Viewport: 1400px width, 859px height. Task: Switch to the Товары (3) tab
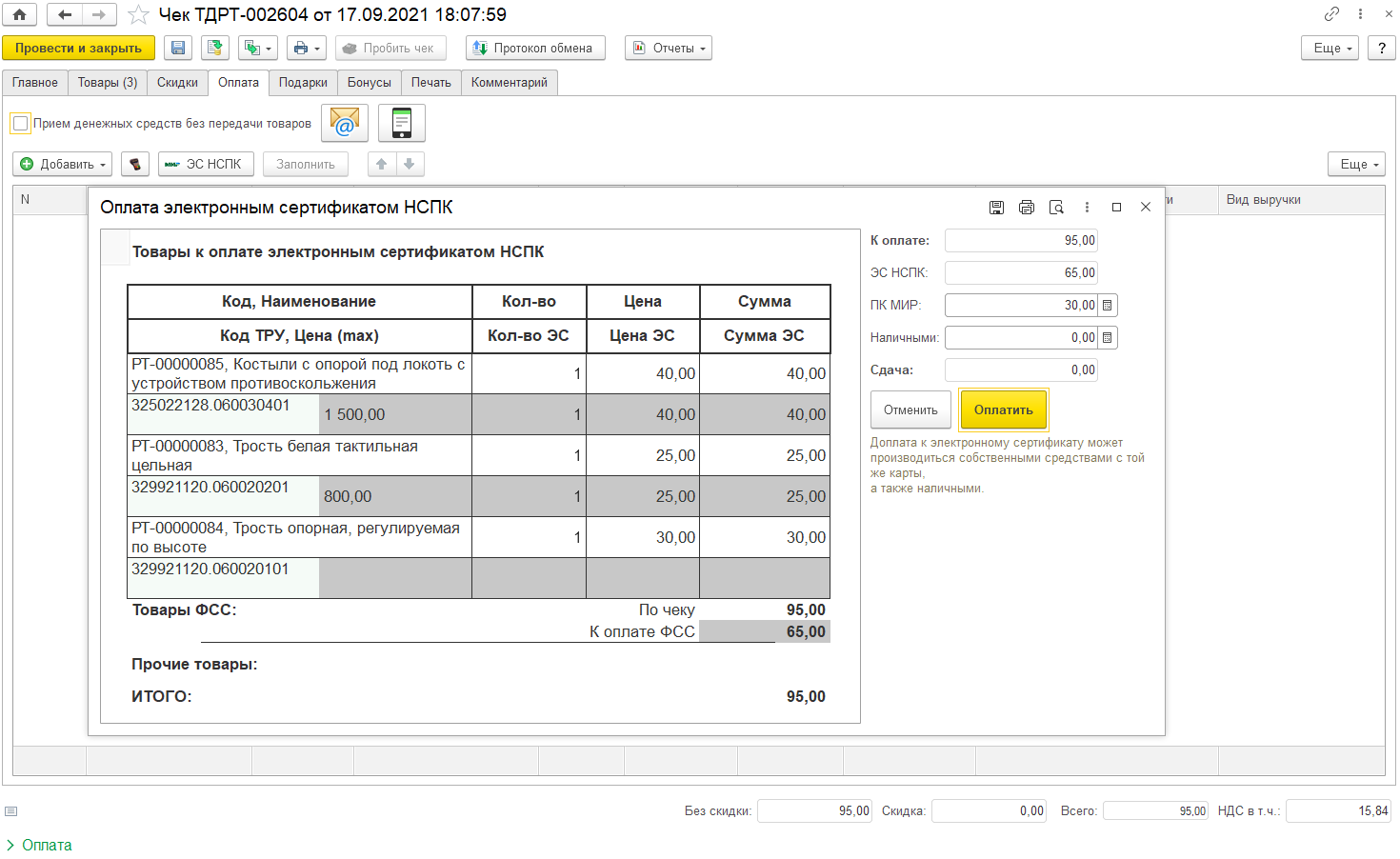(108, 83)
